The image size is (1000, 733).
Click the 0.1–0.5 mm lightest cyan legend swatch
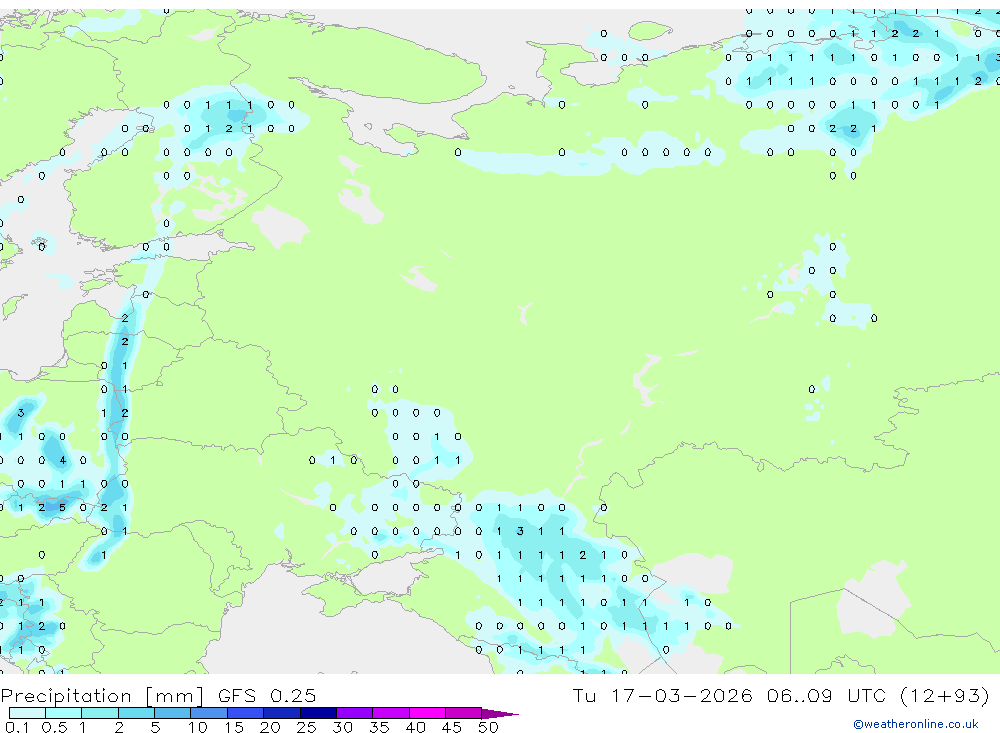[x=27, y=713]
